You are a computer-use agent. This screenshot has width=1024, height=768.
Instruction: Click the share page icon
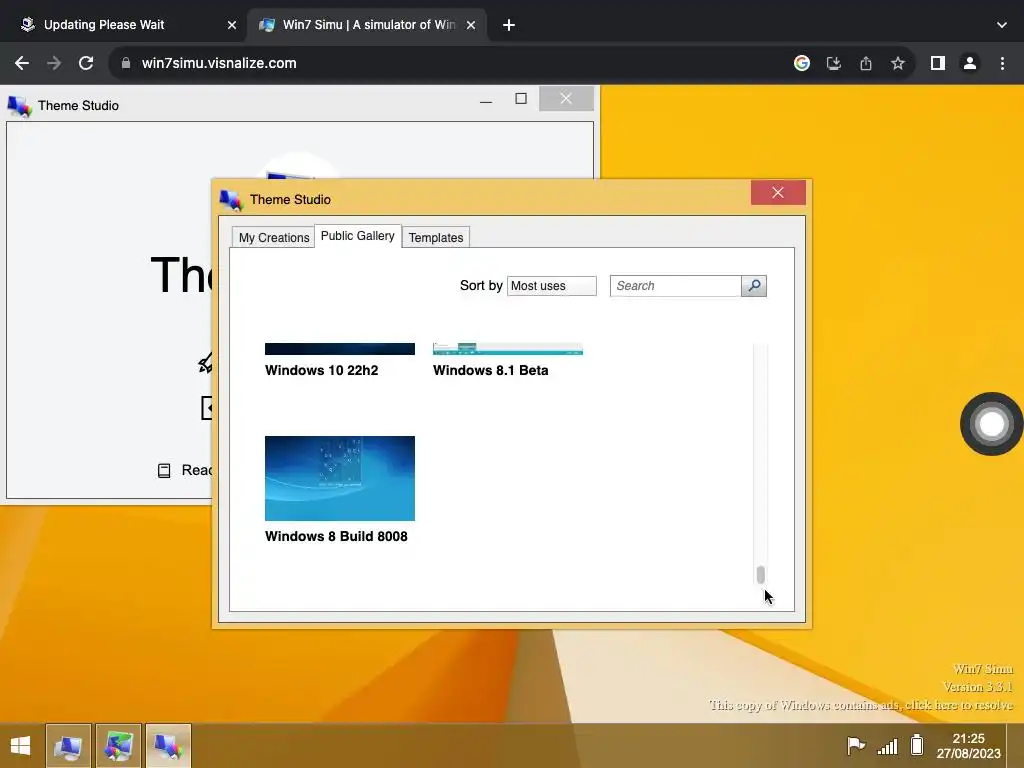[866, 63]
